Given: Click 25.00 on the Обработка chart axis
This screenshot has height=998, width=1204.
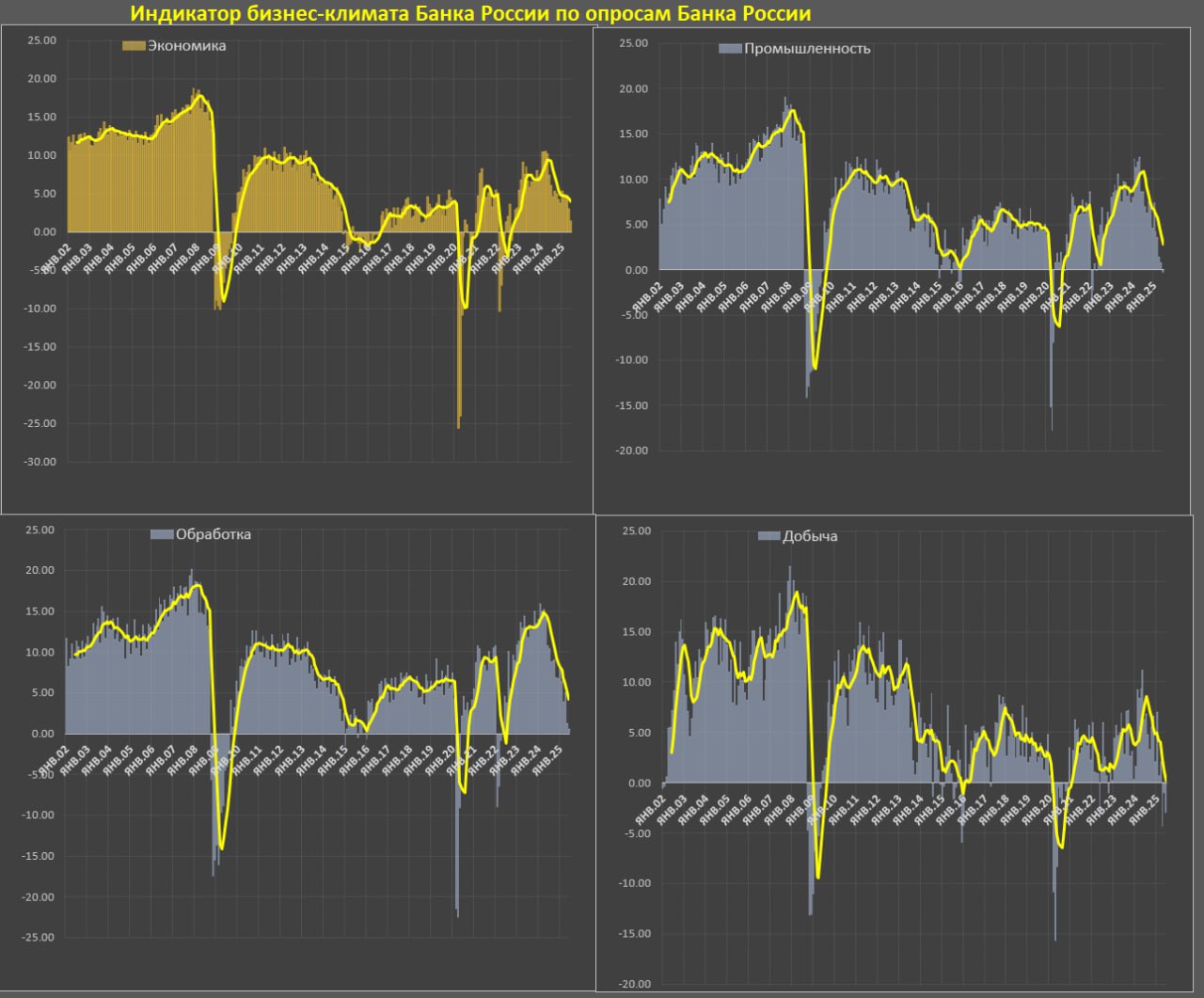Looking at the screenshot, I should point(40,530).
